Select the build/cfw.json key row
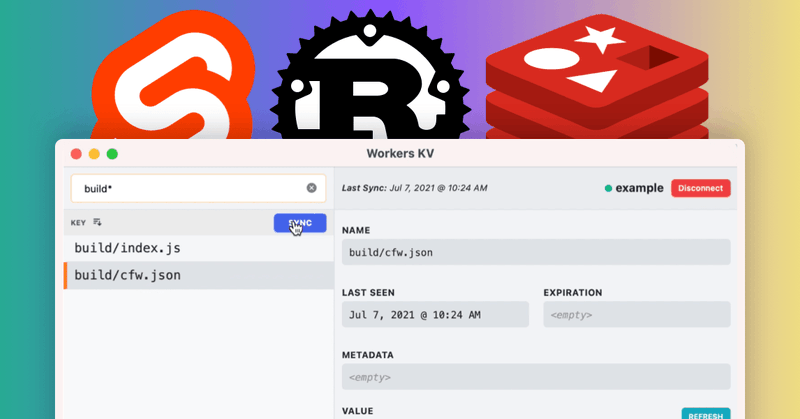This screenshot has width=800, height=419. click(199, 276)
